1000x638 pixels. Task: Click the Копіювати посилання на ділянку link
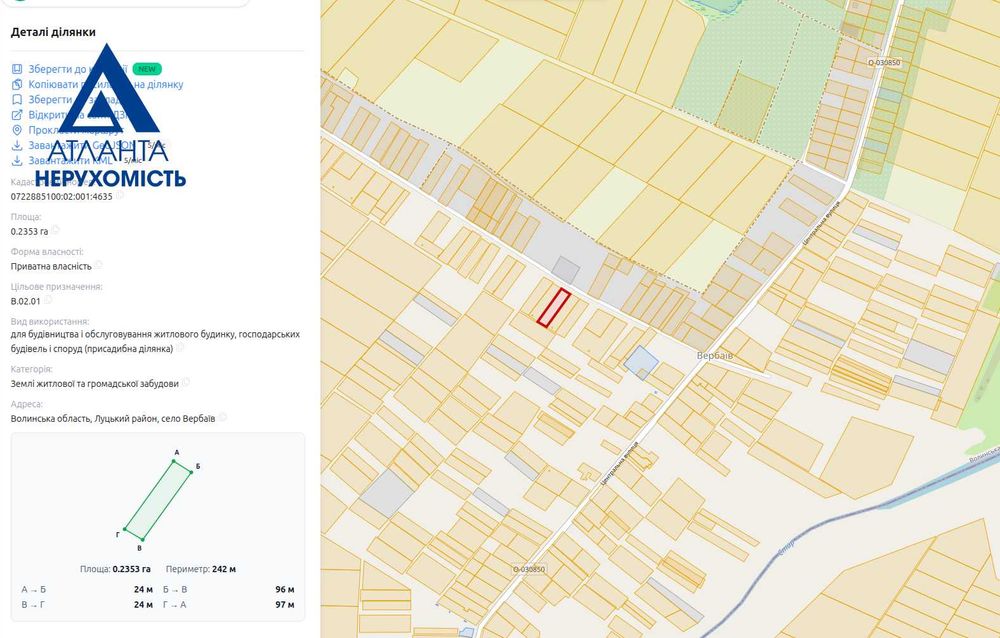point(105,84)
